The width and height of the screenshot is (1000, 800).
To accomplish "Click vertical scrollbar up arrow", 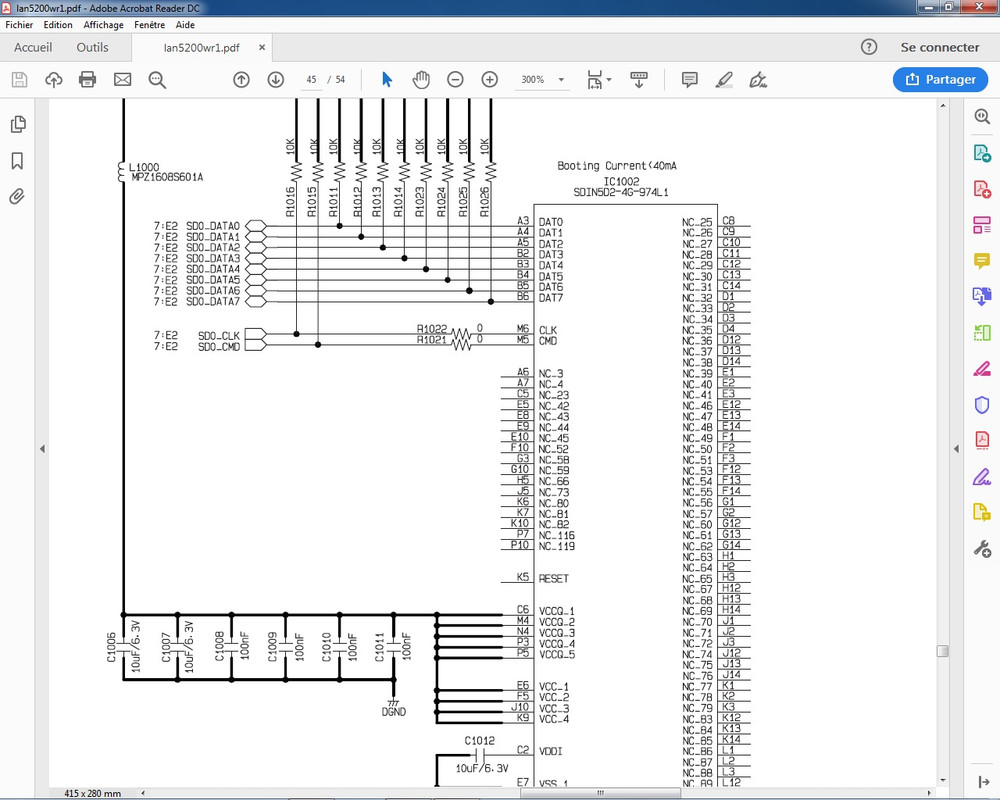I will [x=943, y=105].
